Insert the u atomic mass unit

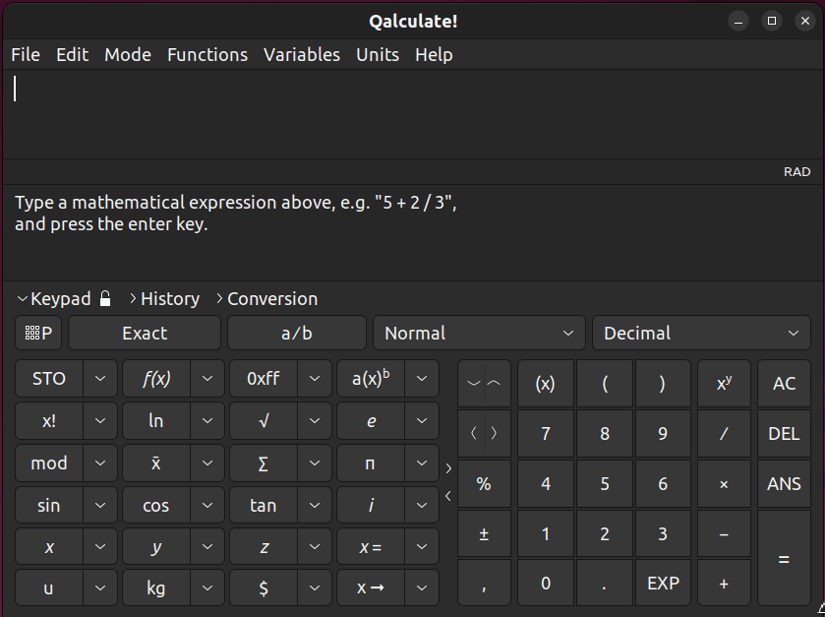point(49,588)
